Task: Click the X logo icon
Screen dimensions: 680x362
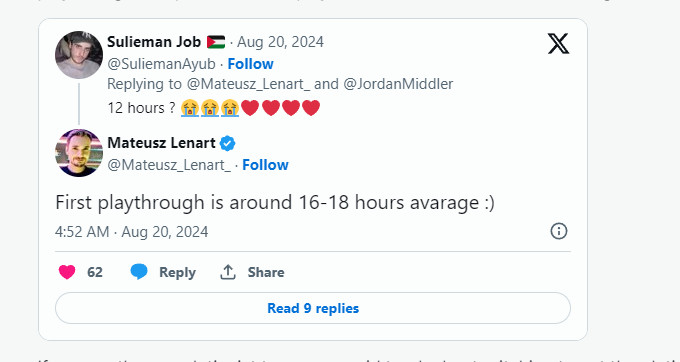Action: 558,43
